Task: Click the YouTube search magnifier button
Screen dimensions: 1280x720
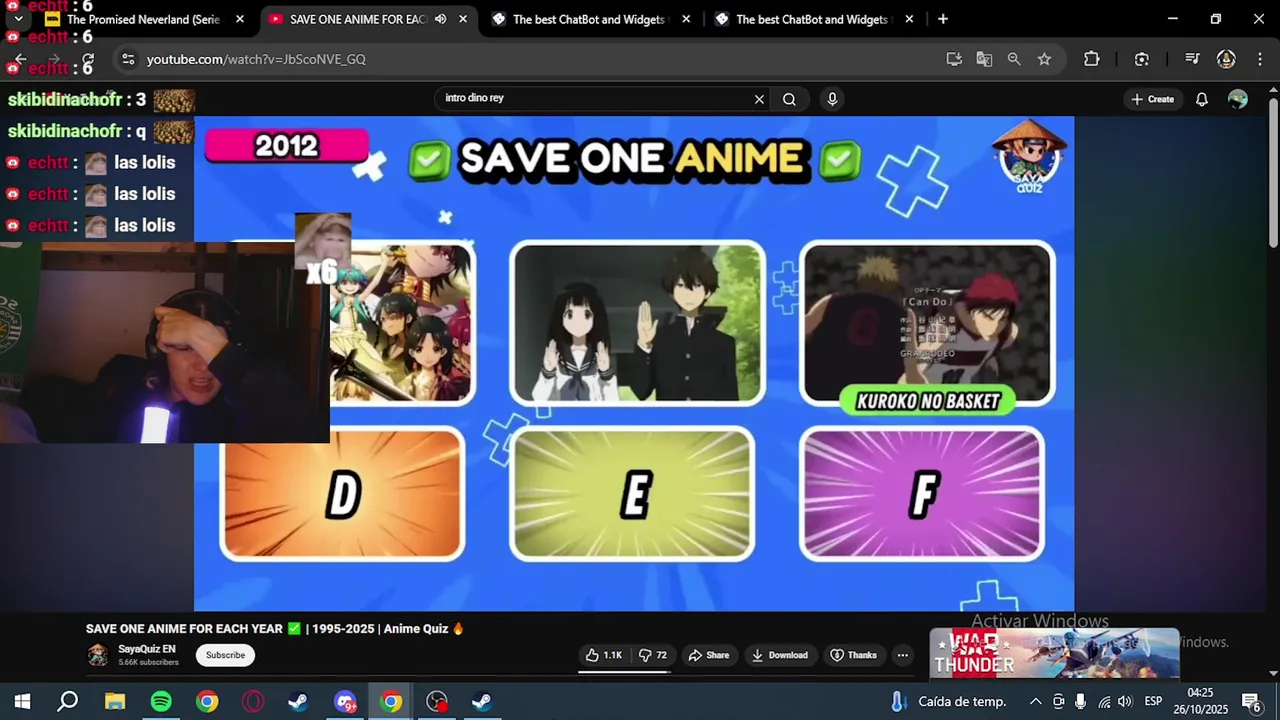Action: tap(789, 99)
